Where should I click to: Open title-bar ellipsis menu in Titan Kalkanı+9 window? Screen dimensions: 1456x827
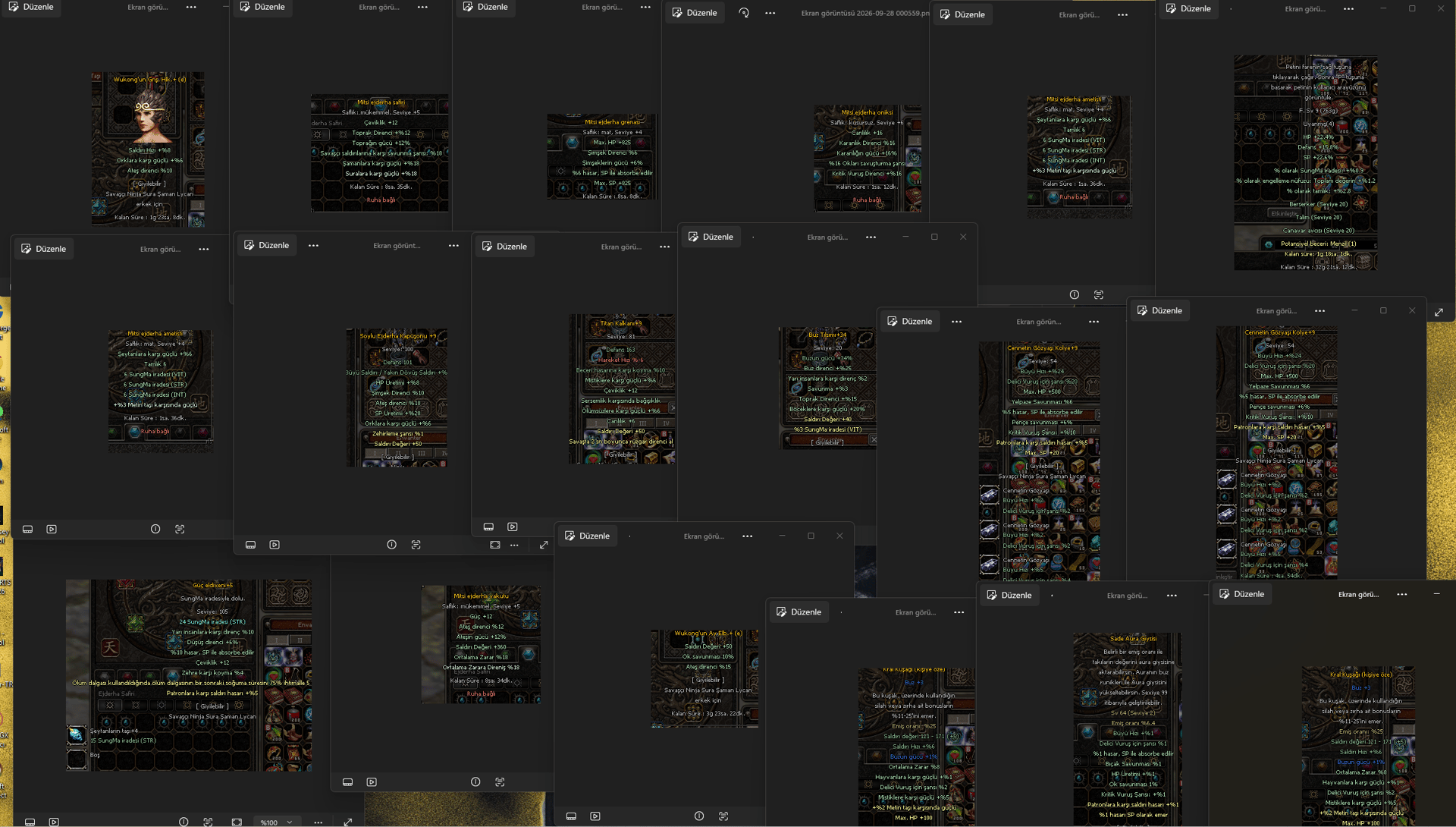pyautogui.click(x=664, y=247)
